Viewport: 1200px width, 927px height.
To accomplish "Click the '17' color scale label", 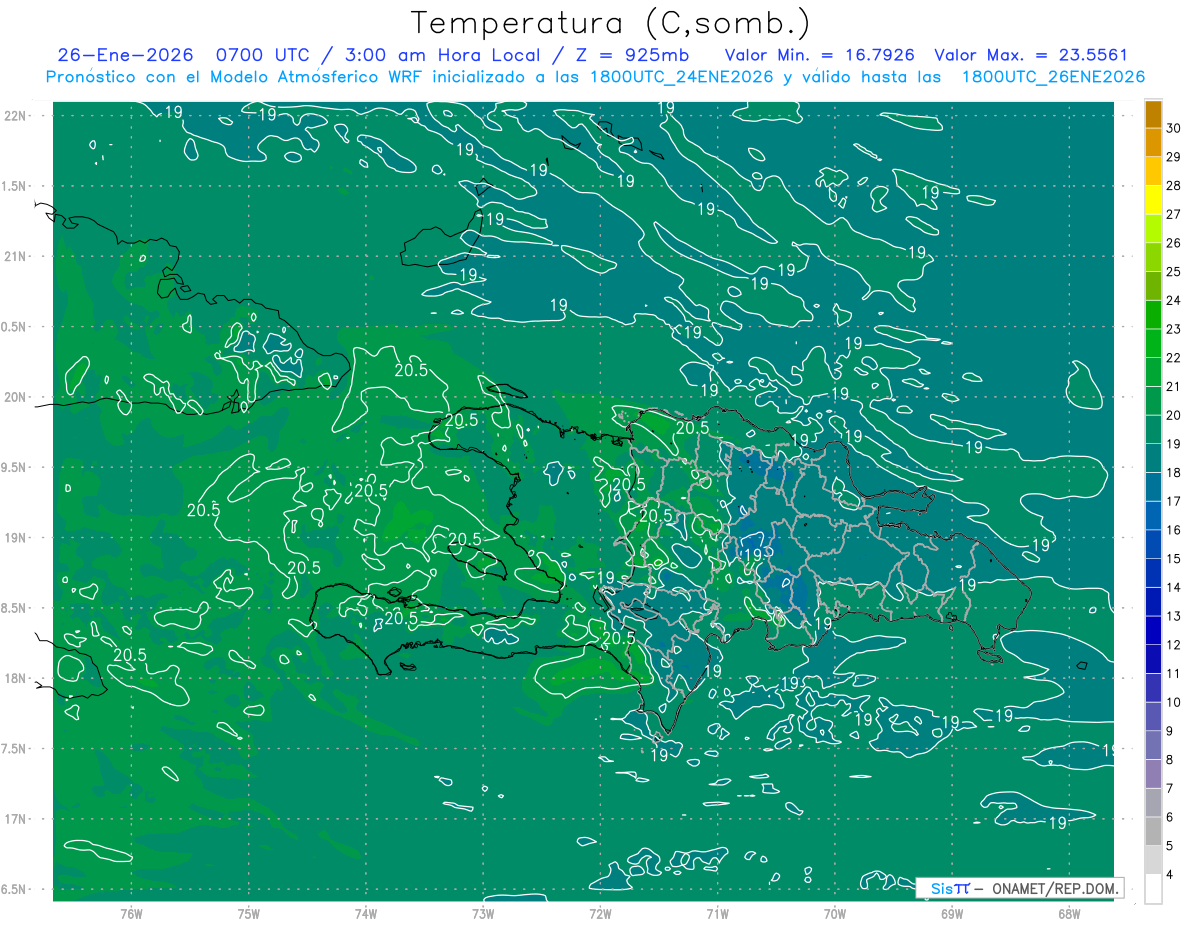I will pyautogui.click(x=1174, y=502).
